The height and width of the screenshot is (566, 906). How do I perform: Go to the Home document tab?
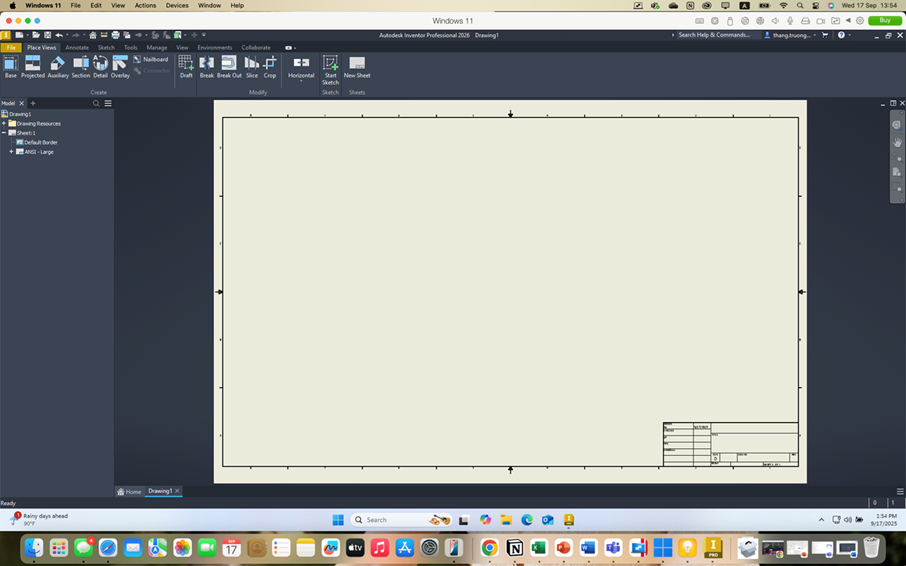click(129, 491)
